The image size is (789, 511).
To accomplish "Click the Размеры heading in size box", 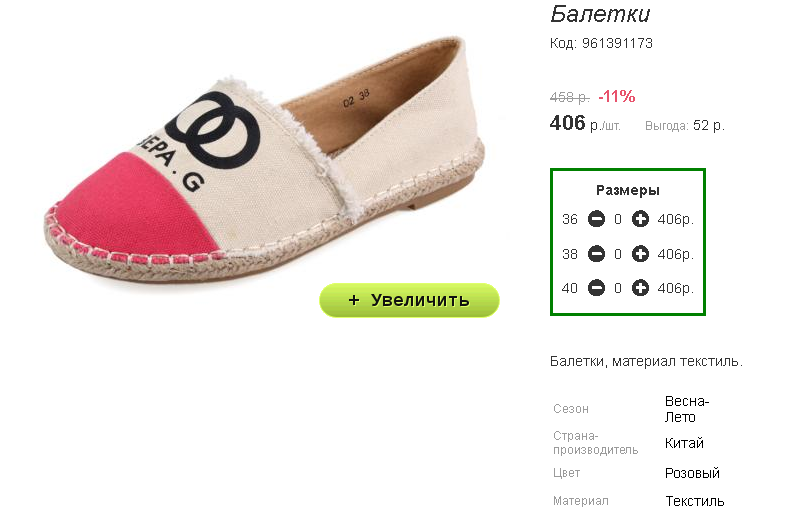I will pyautogui.click(x=627, y=190).
